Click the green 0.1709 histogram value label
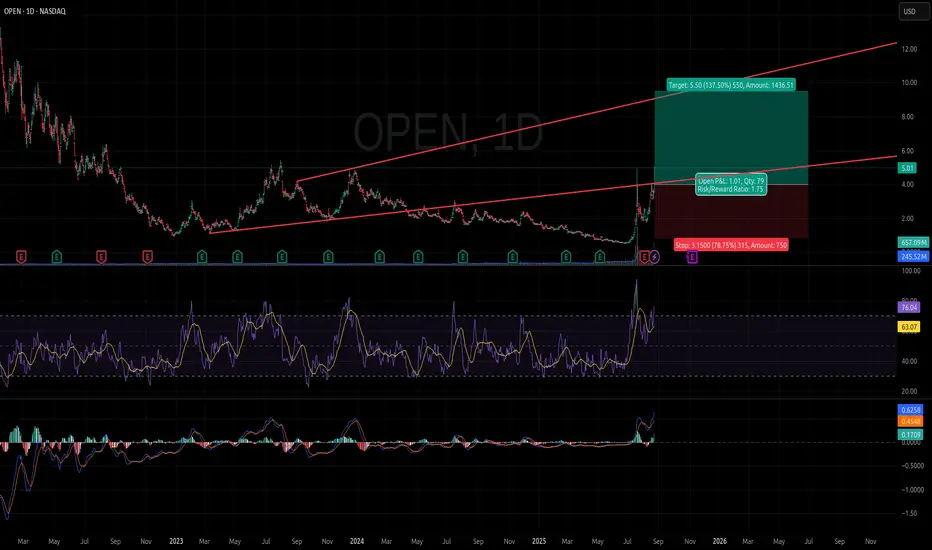Screen dimensions: 932x550 pos(911,435)
